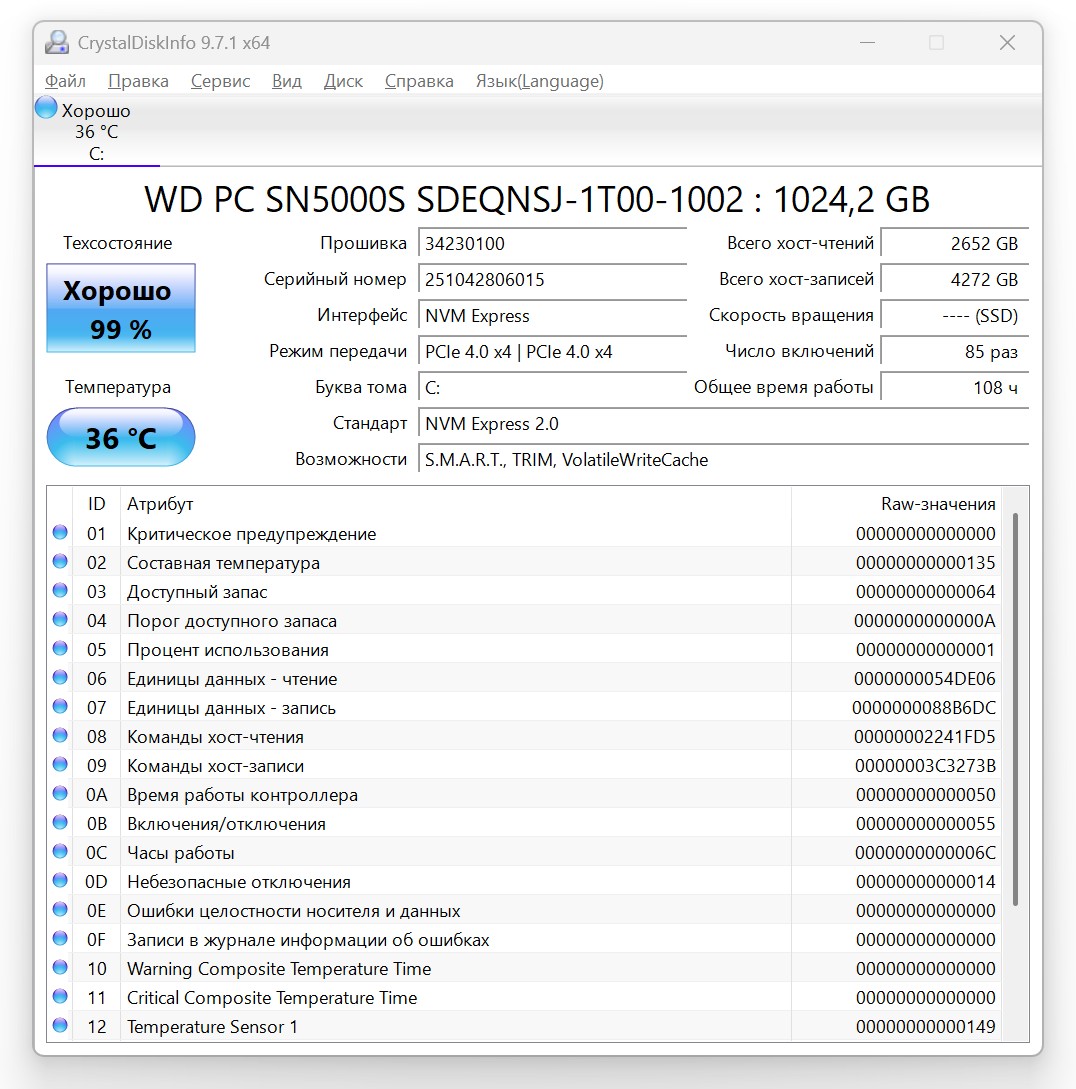Select the C: drive tab at top
Image resolution: width=1076 pixels, height=1089 pixels.
click(x=97, y=132)
